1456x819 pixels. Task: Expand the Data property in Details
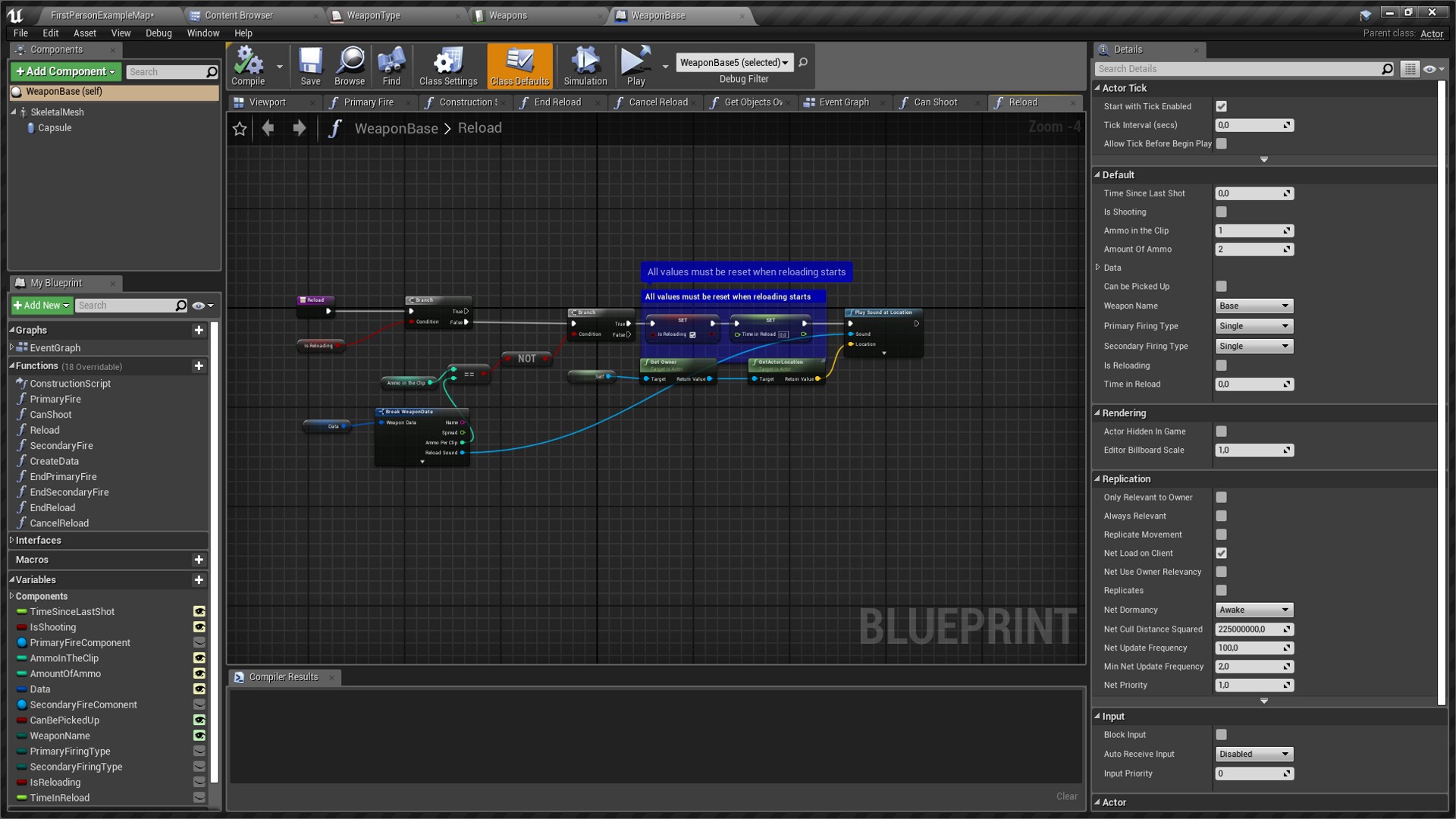[1097, 267]
